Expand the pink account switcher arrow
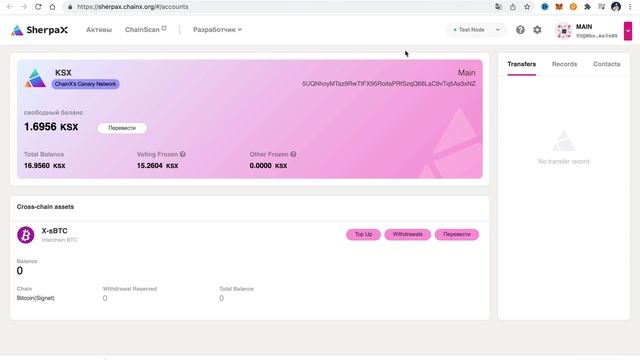 (628, 31)
